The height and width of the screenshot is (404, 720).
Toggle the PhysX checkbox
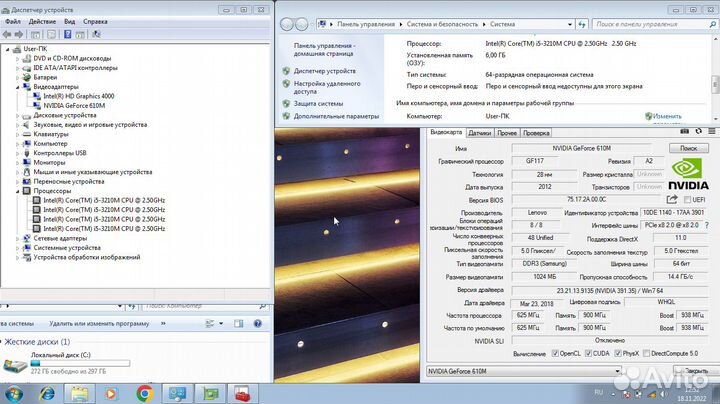coord(618,354)
